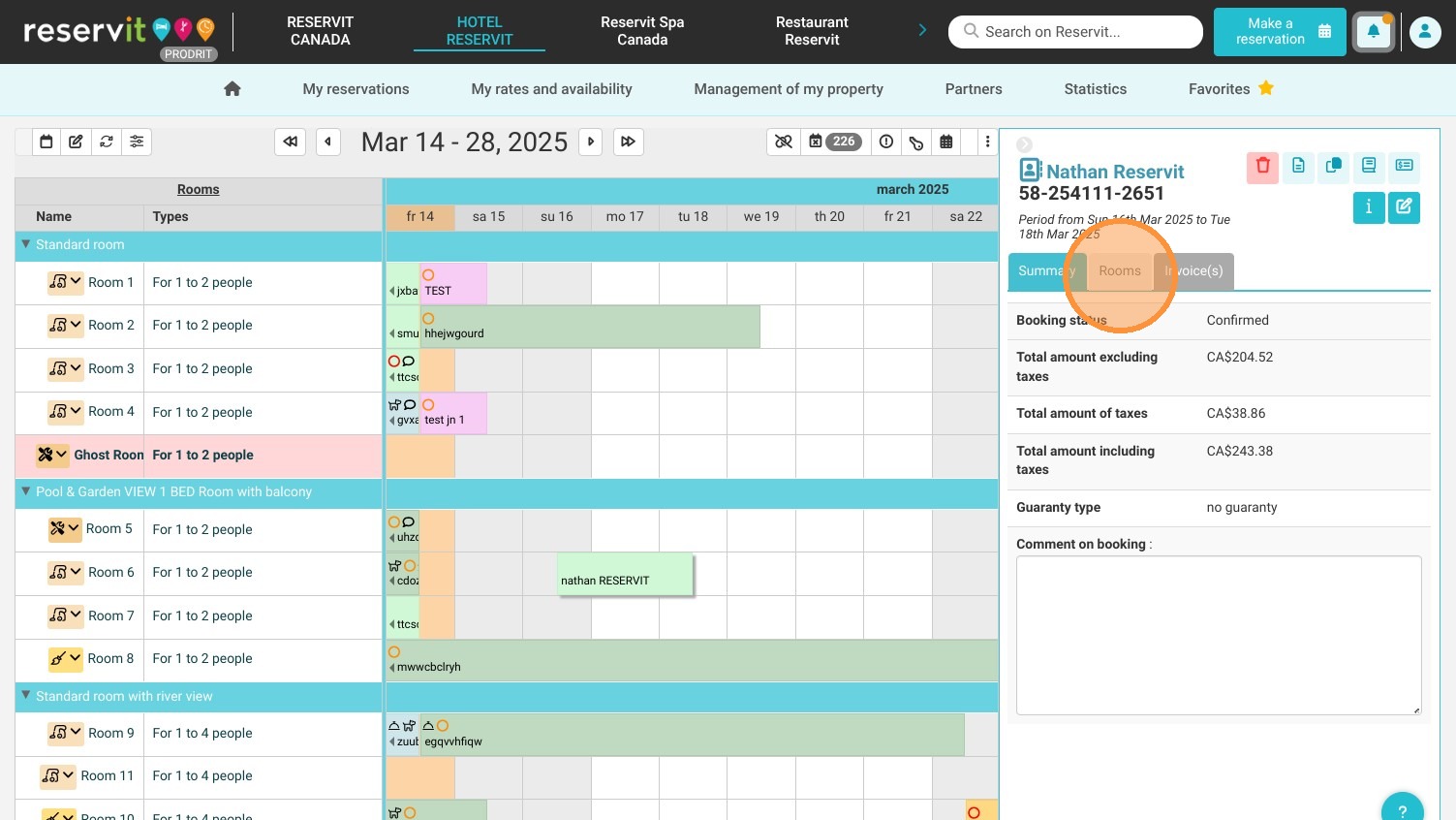Open notifications bell in header
Image resolution: width=1456 pixels, height=820 pixels.
pos(1374,32)
